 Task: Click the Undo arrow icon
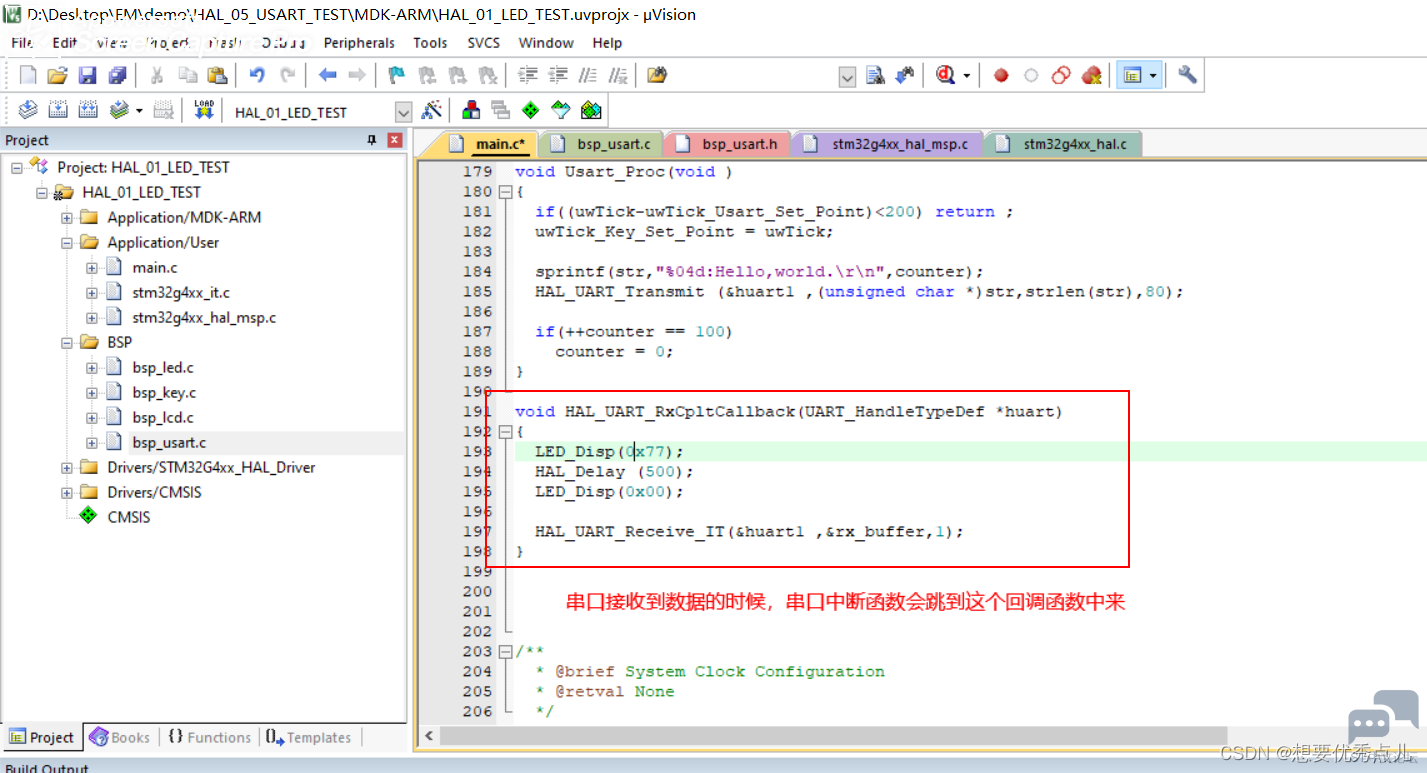click(257, 75)
